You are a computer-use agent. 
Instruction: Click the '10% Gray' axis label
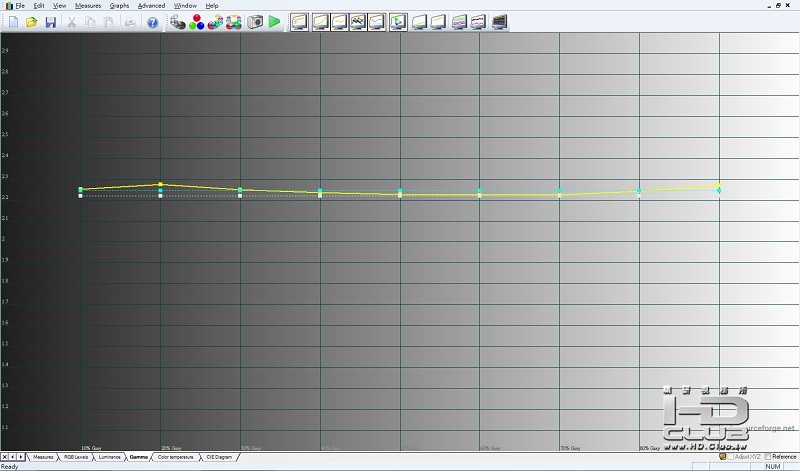pyautogui.click(x=91, y=448)
